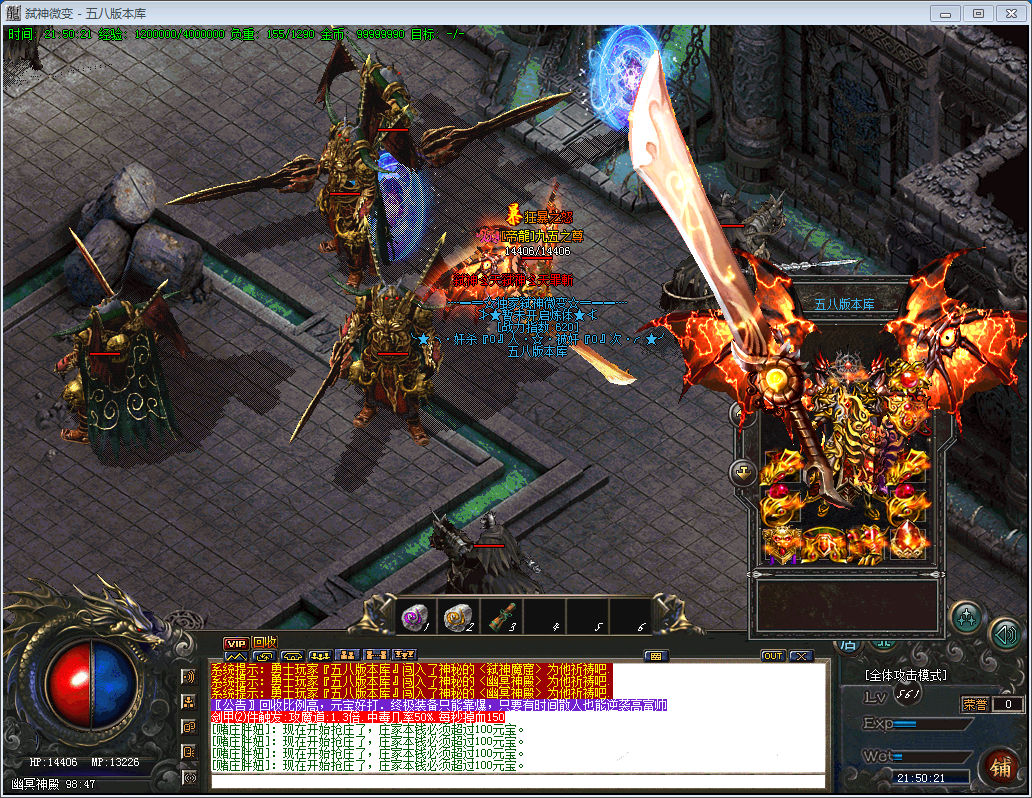
Task: Click the HP:14406 readout
Action: 53,762
